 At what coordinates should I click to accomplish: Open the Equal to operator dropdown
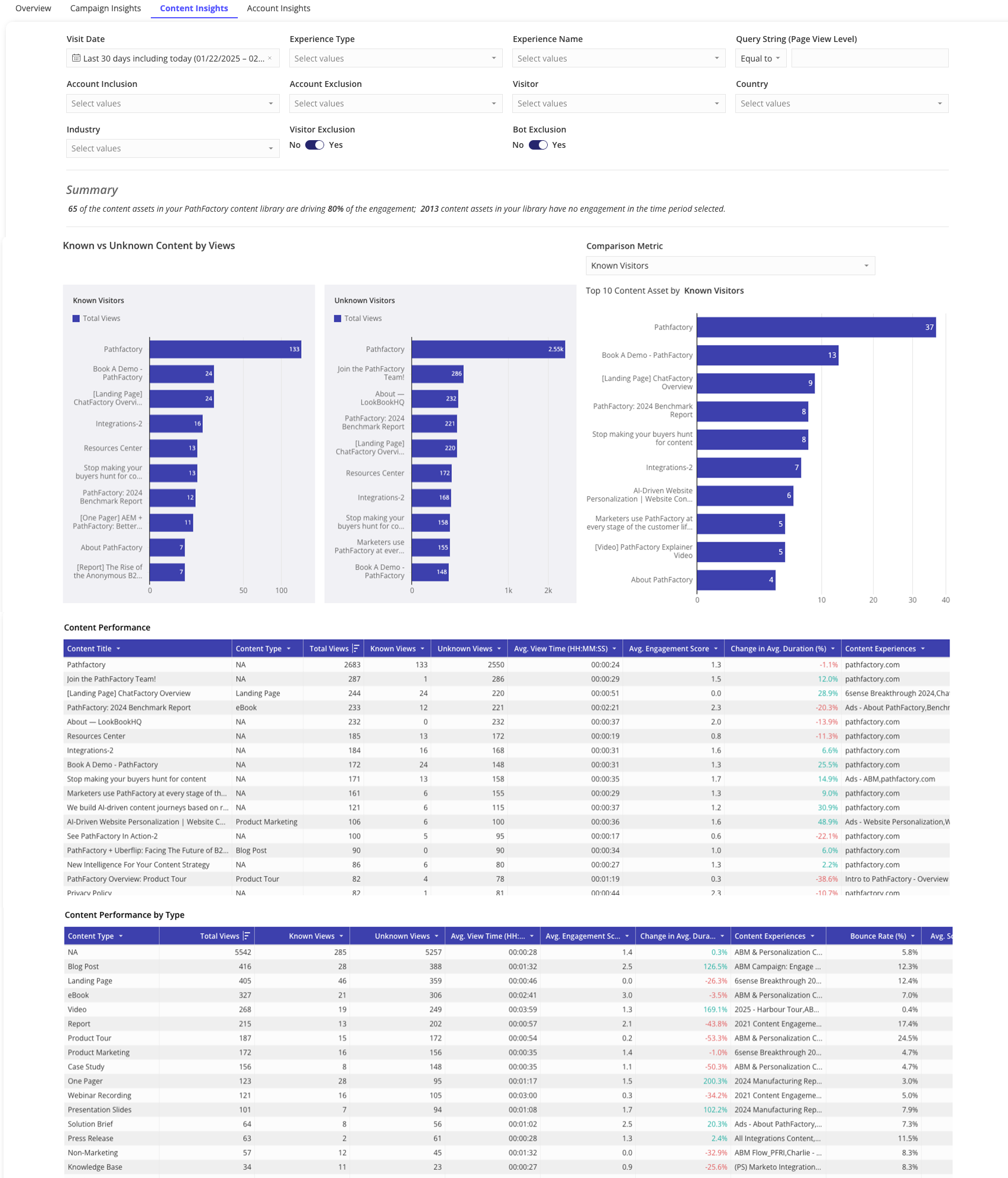(760, 58)
